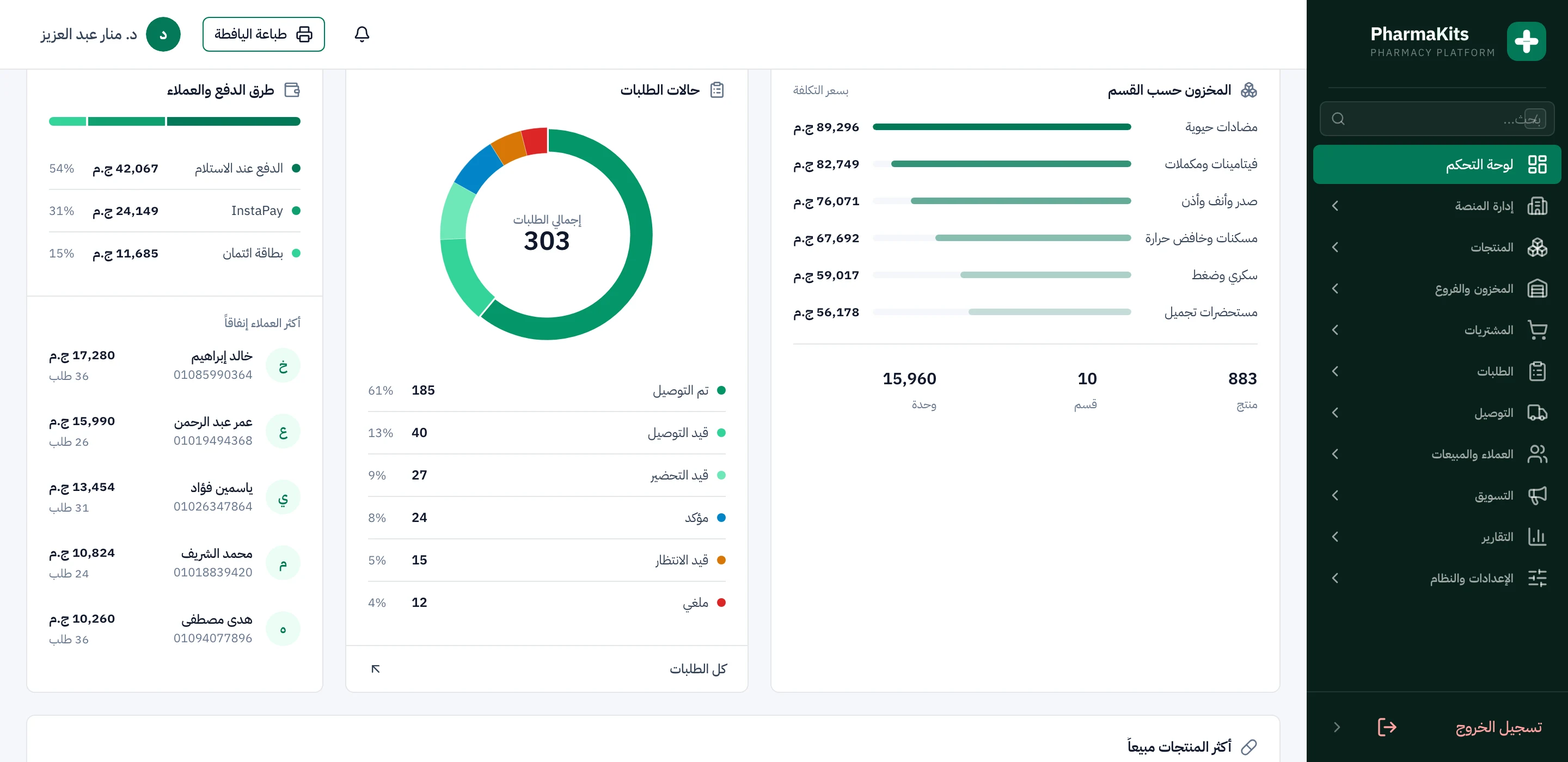
Task: Click the dark green segment of payment methods bar
Action: 234,122
